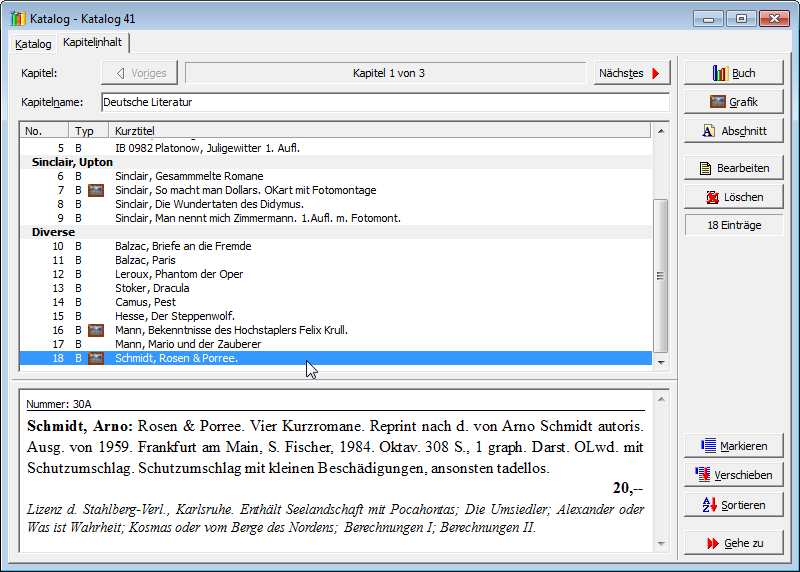
Task: Click the image icon in the Schmidt, Rosen & Porree row
Action: 97,358
